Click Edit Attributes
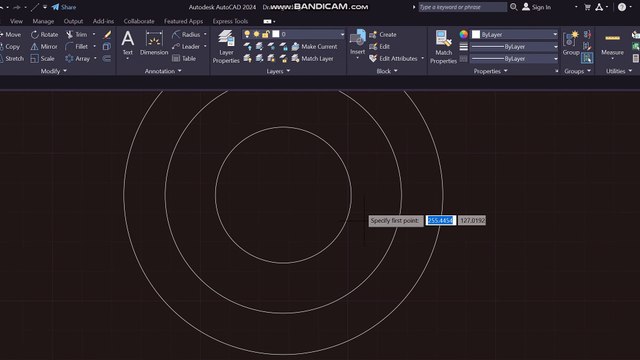Viewport: 640px width, 360px height. pos(393,59)
